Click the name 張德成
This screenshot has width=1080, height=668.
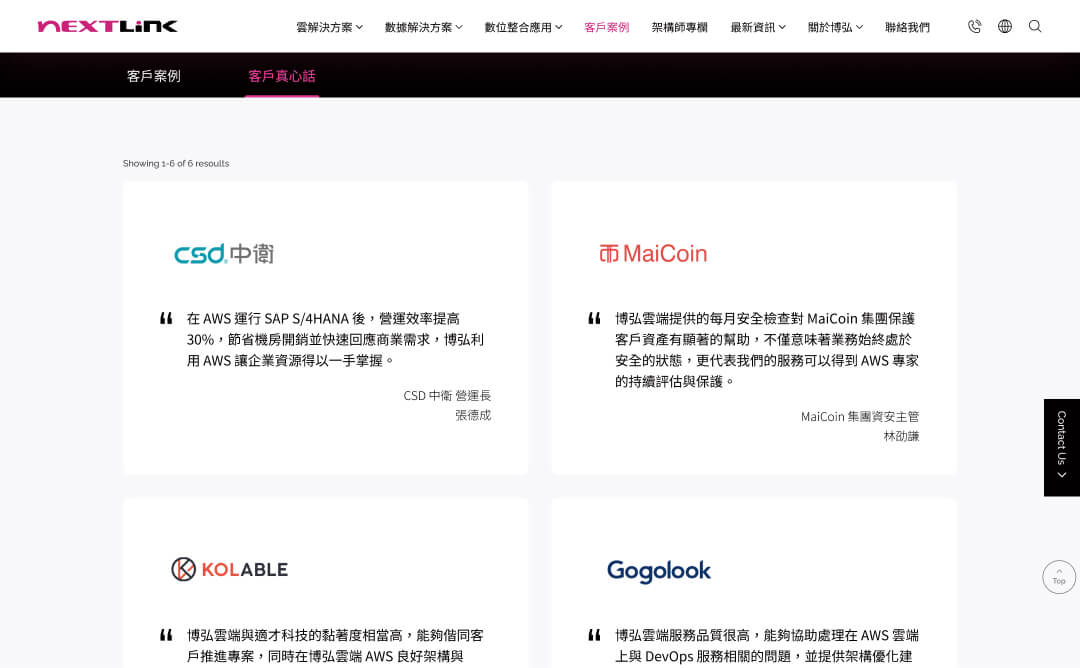click(472, 415)
